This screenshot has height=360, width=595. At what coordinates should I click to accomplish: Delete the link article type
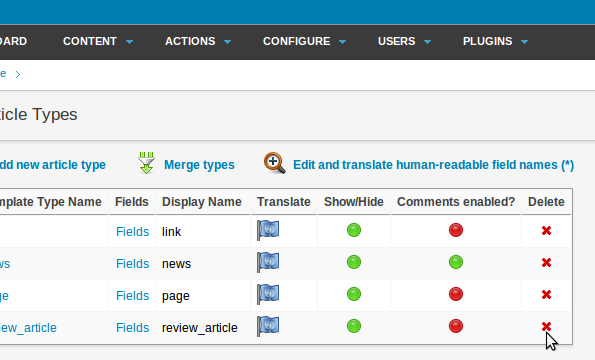click(546, 230)
